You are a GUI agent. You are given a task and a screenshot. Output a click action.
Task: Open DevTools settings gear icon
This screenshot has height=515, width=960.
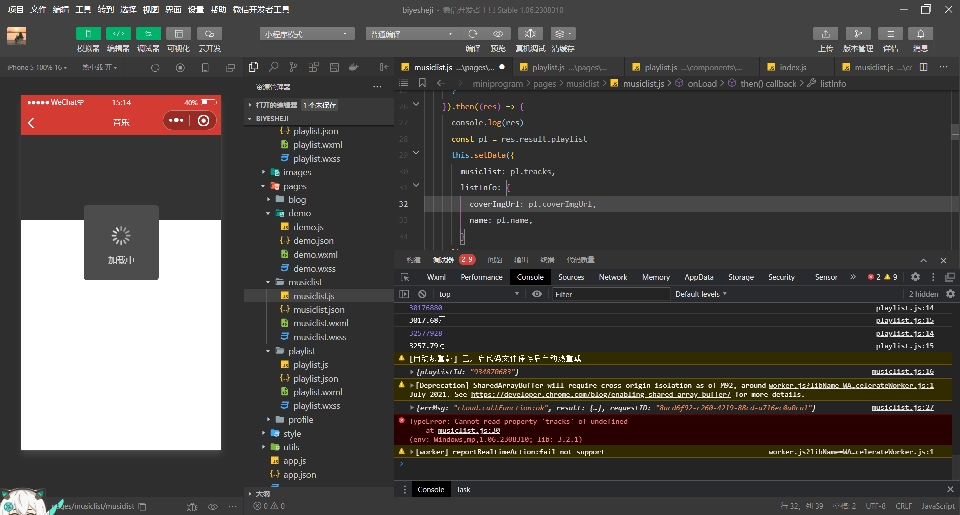click(x=915, y=277)
